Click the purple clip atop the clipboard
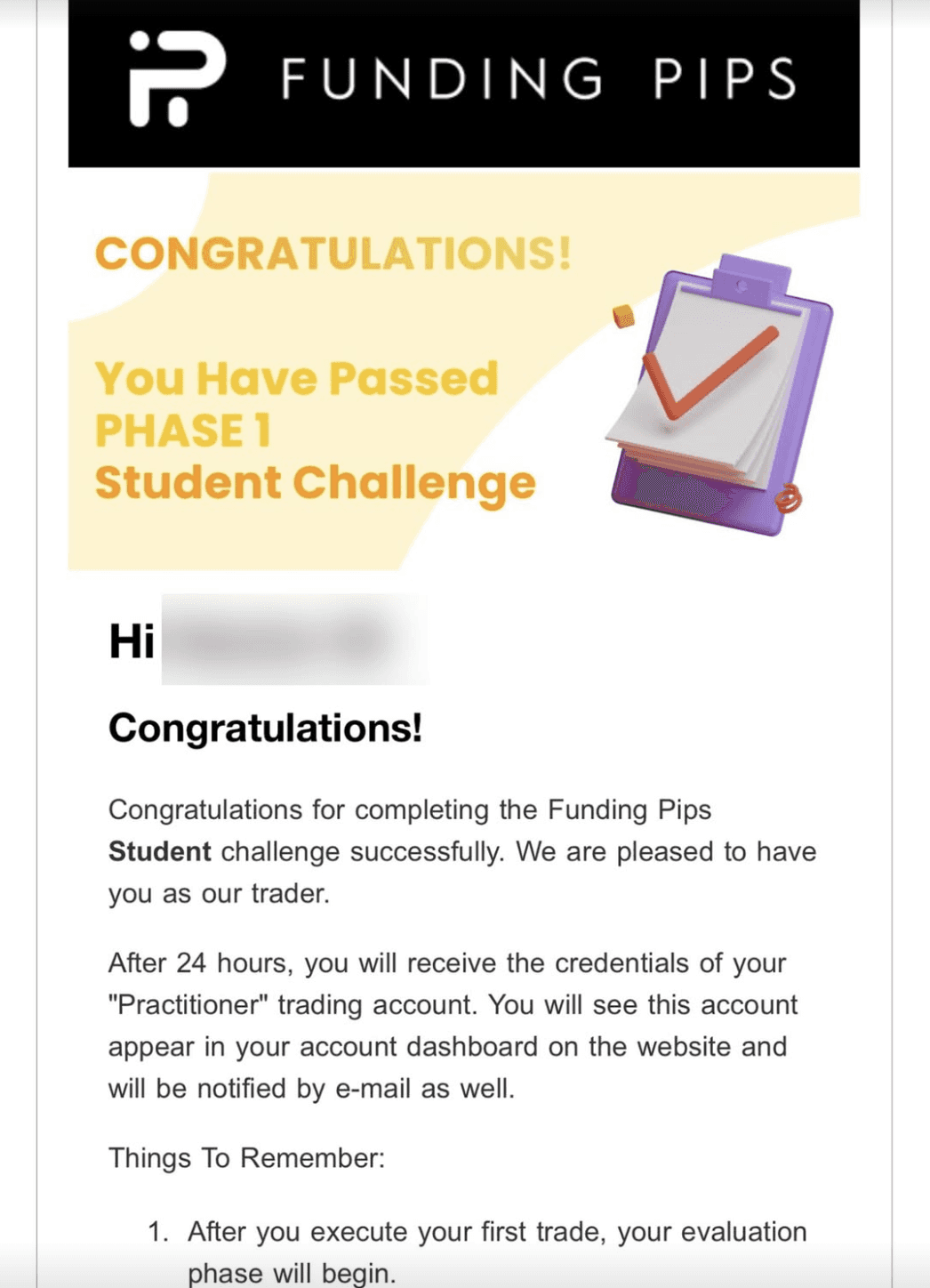930x1288 pixels. click(742, 278)
